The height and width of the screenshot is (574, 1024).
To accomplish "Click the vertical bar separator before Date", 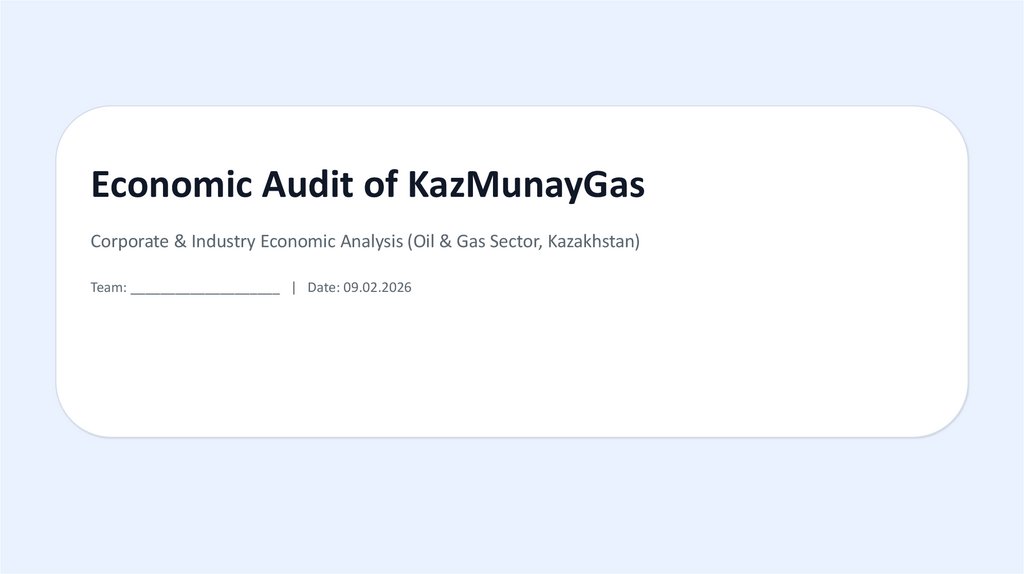I will tap(294, 288).
